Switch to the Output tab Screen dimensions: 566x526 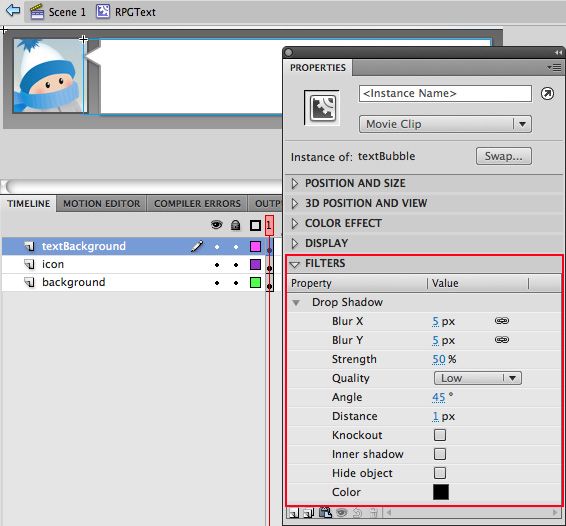point(266,204)
